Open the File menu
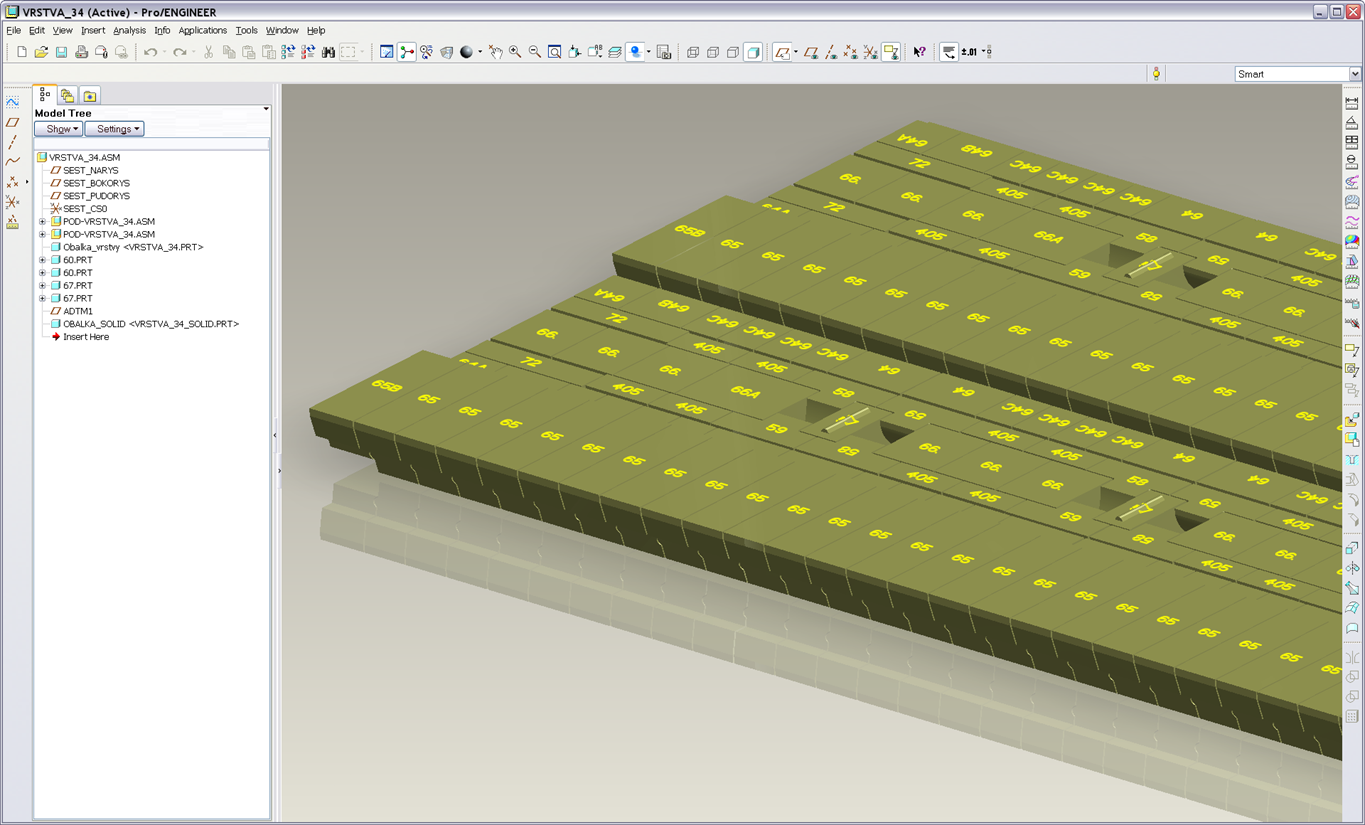Screen dimensions: 1365x825 click(13, 30)
